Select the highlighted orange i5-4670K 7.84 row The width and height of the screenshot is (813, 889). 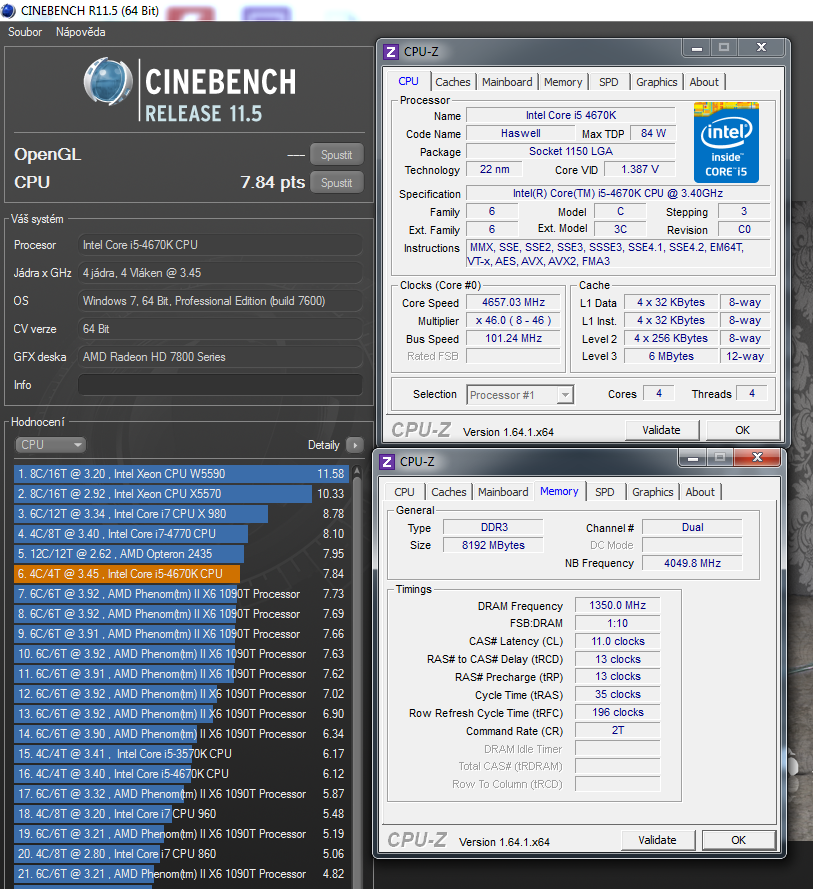pos(181,574)
